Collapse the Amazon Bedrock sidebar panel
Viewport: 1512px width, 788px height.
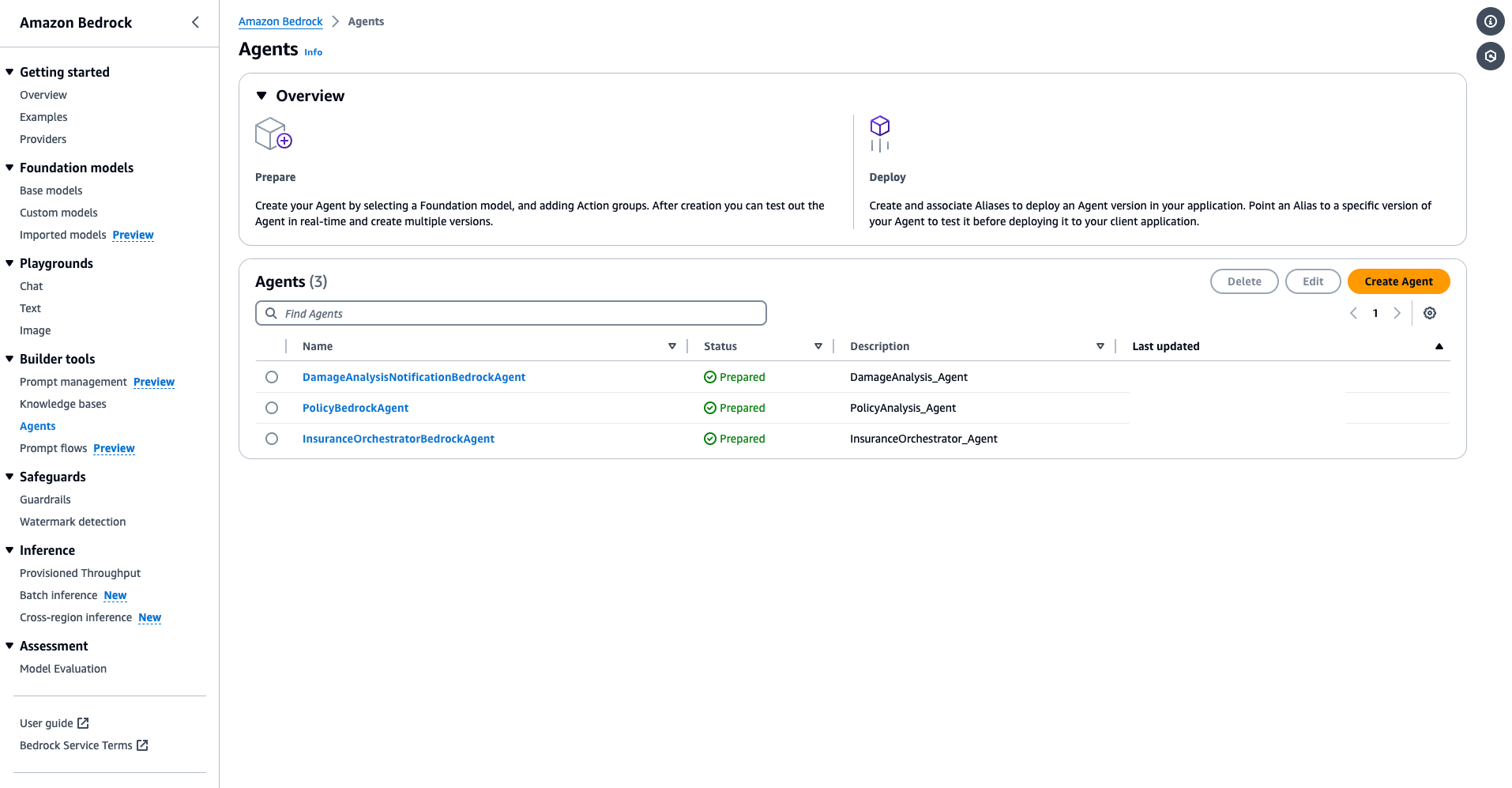(195, 22)
